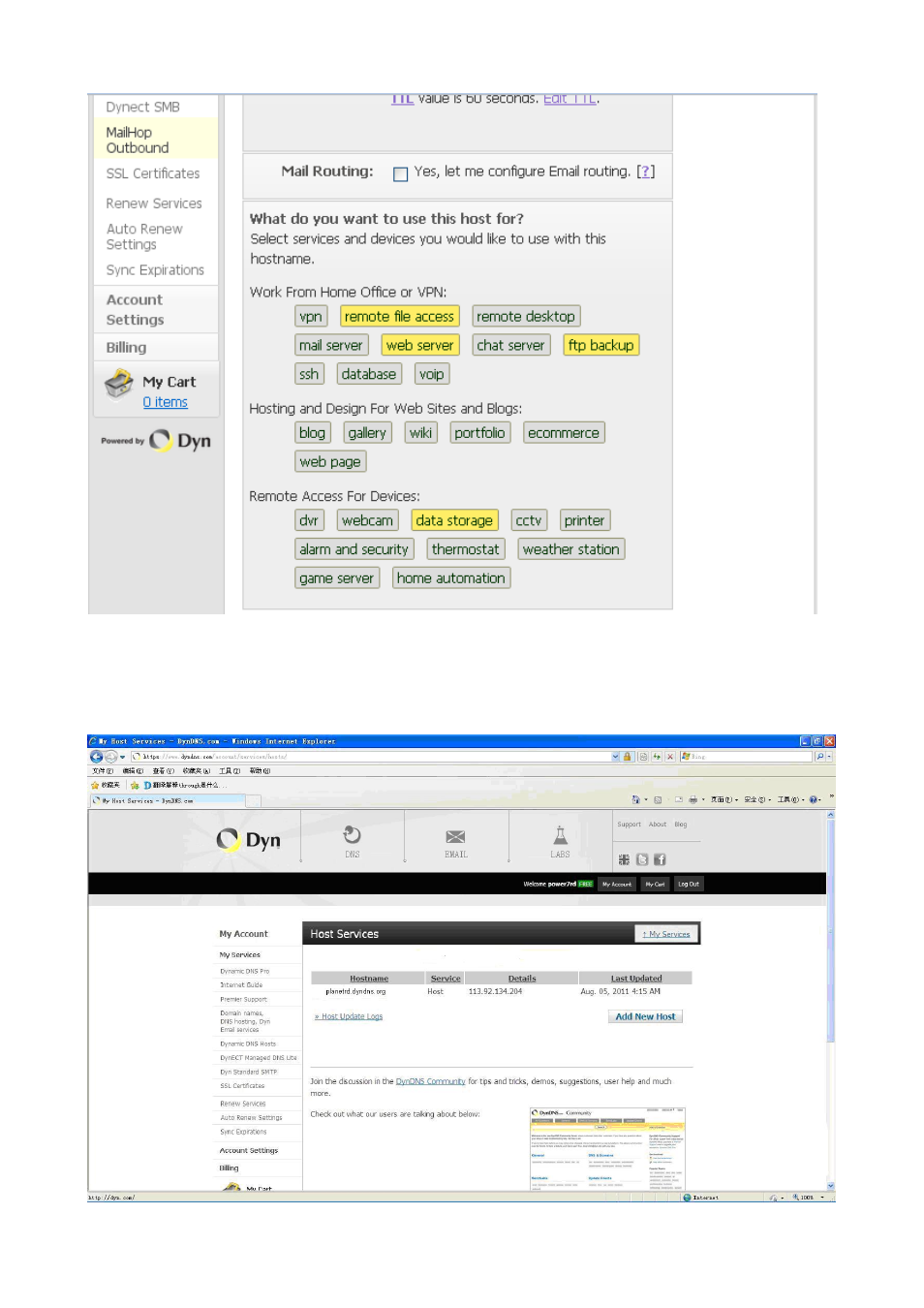Click the shopping cart icon beside My Cart
The height and width of the screenshot is (1308, 924).
click(119, 384)
